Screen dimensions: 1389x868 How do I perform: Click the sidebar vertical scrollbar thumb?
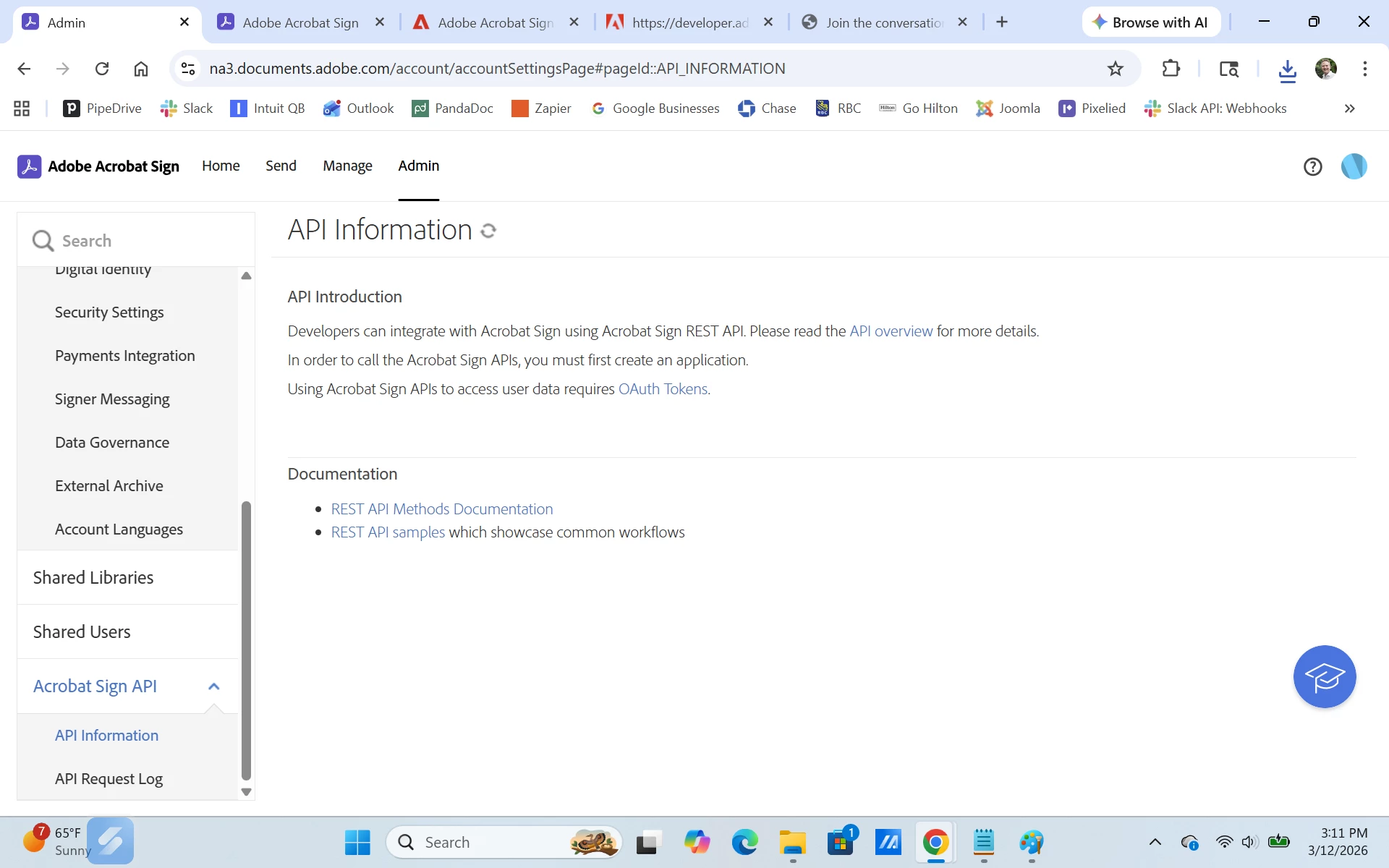coord(246,640)
